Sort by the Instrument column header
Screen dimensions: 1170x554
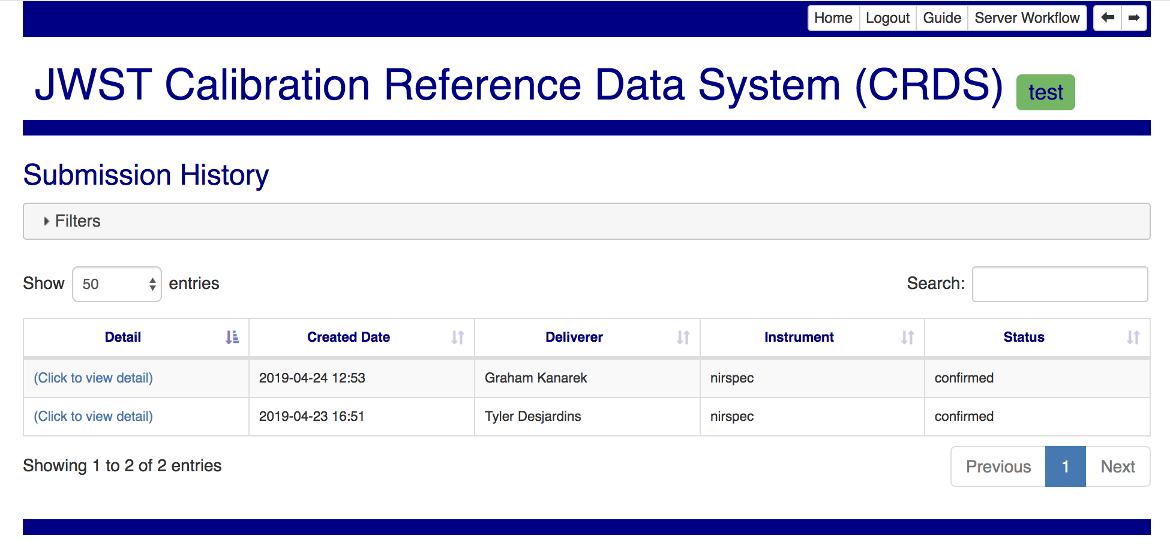pos(812,337)
